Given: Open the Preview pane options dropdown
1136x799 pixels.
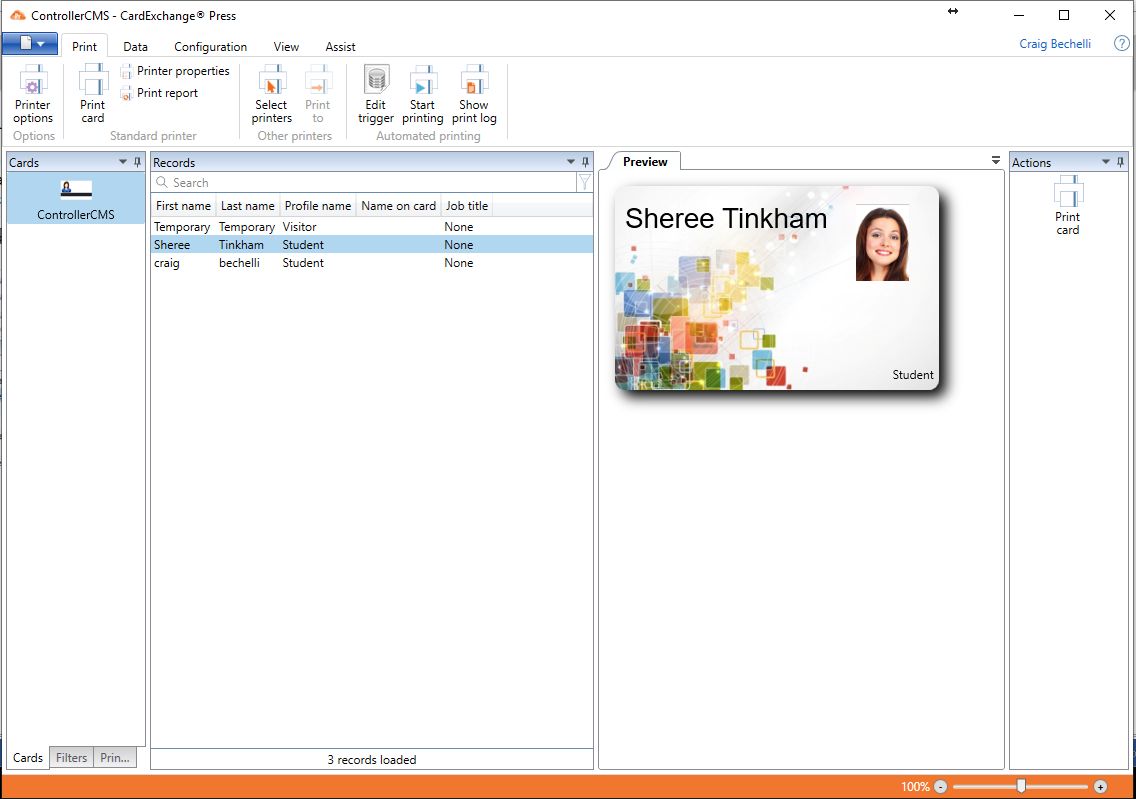Looking at the screenshot, I should click(x=995, y=160).
